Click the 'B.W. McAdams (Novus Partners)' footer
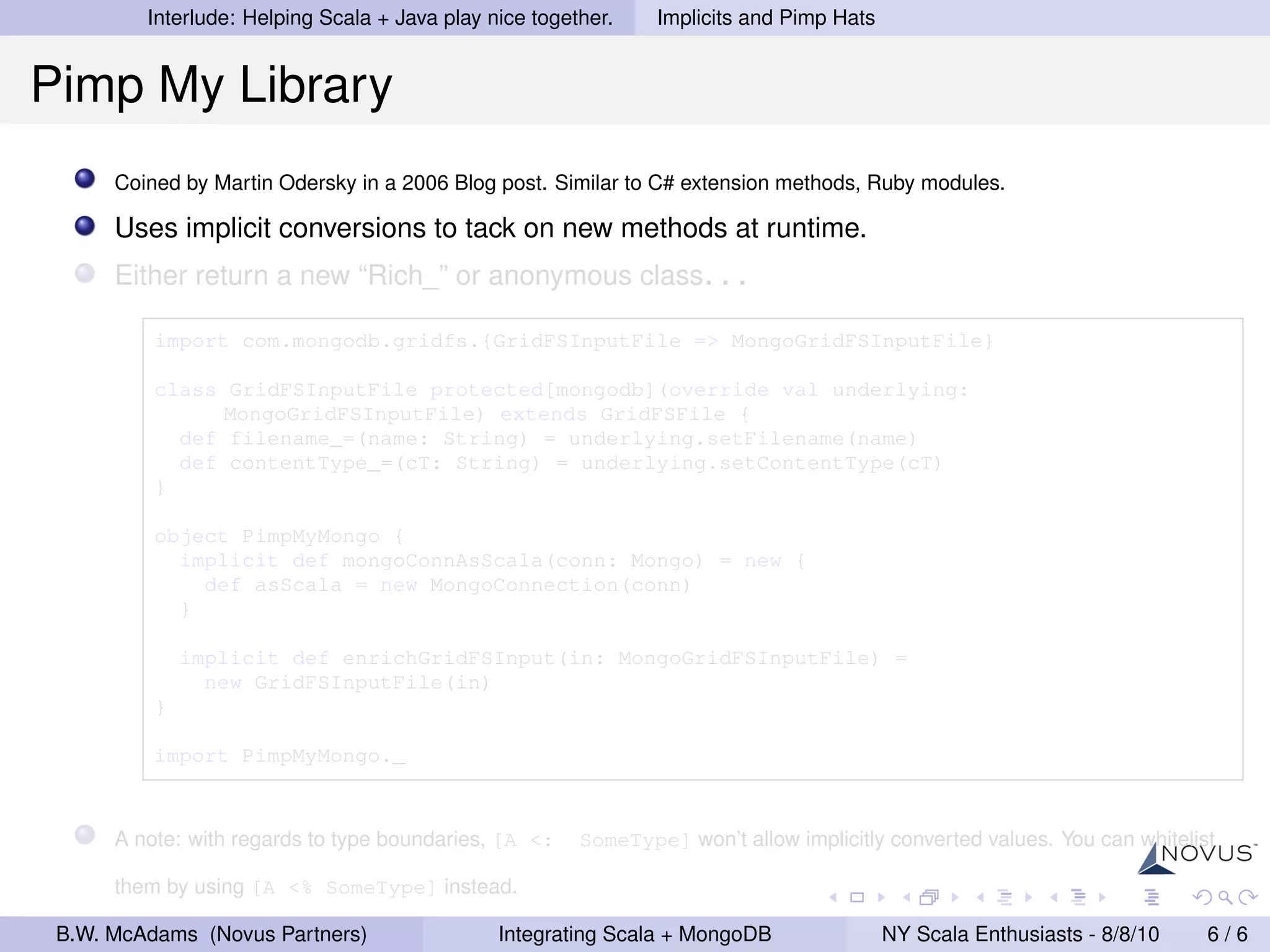The image size is (1270, 952). pyautogui.click(x=211, y=934)
